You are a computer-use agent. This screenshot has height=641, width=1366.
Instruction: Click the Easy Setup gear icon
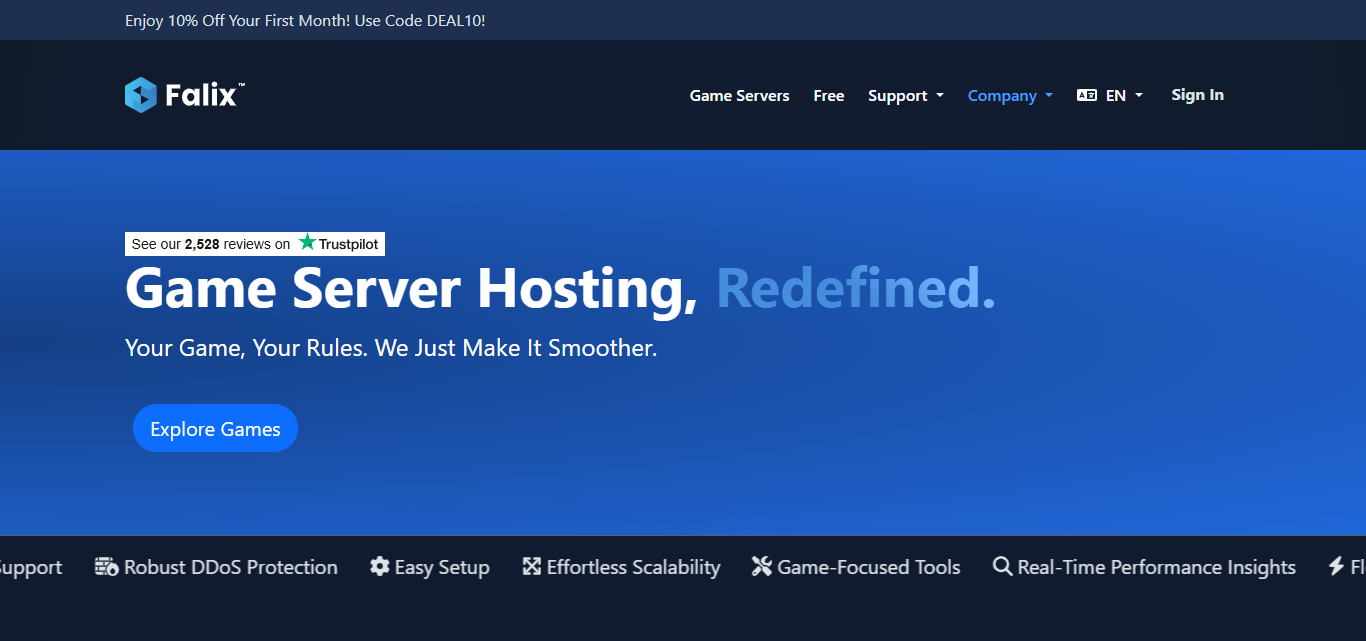380,567
